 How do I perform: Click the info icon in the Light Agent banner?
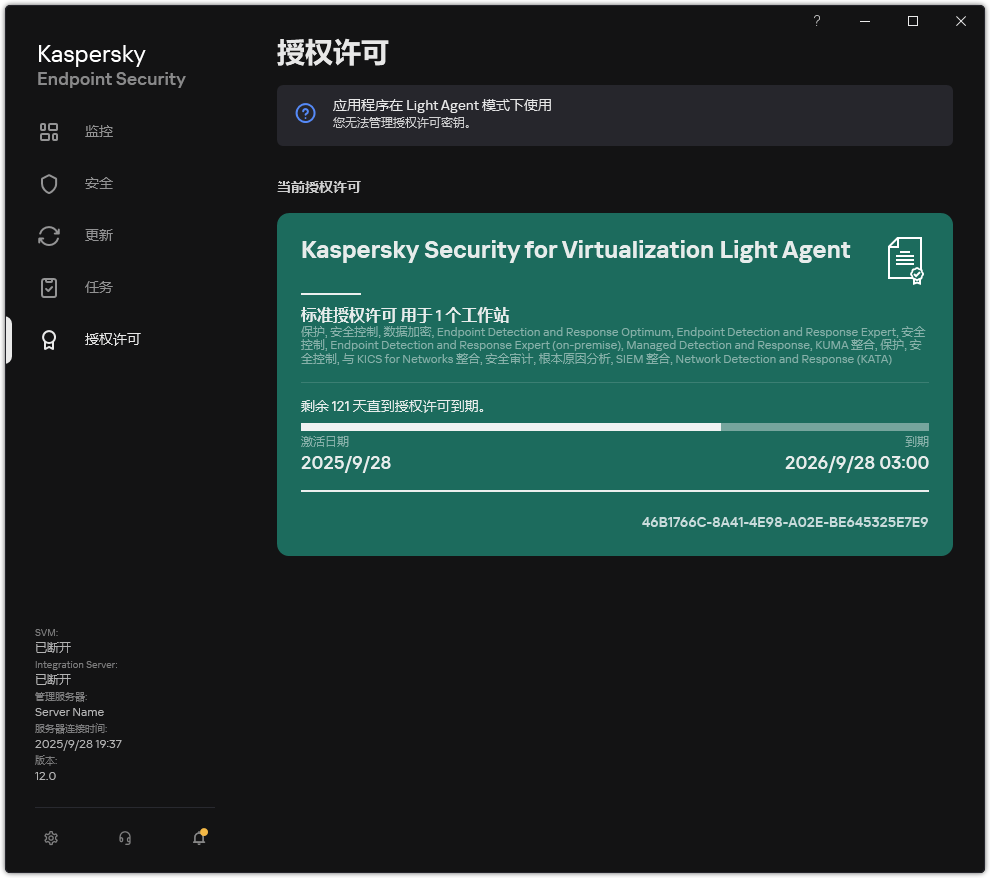pos(305,112)
